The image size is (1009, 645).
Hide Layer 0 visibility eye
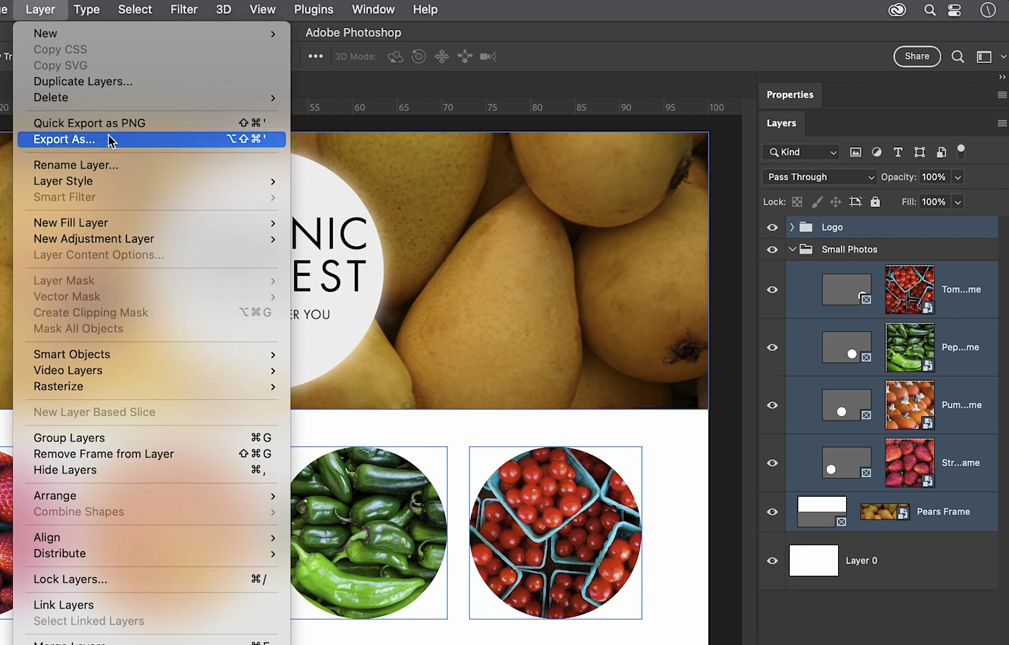pyautogui.click(x=772, y=561)
